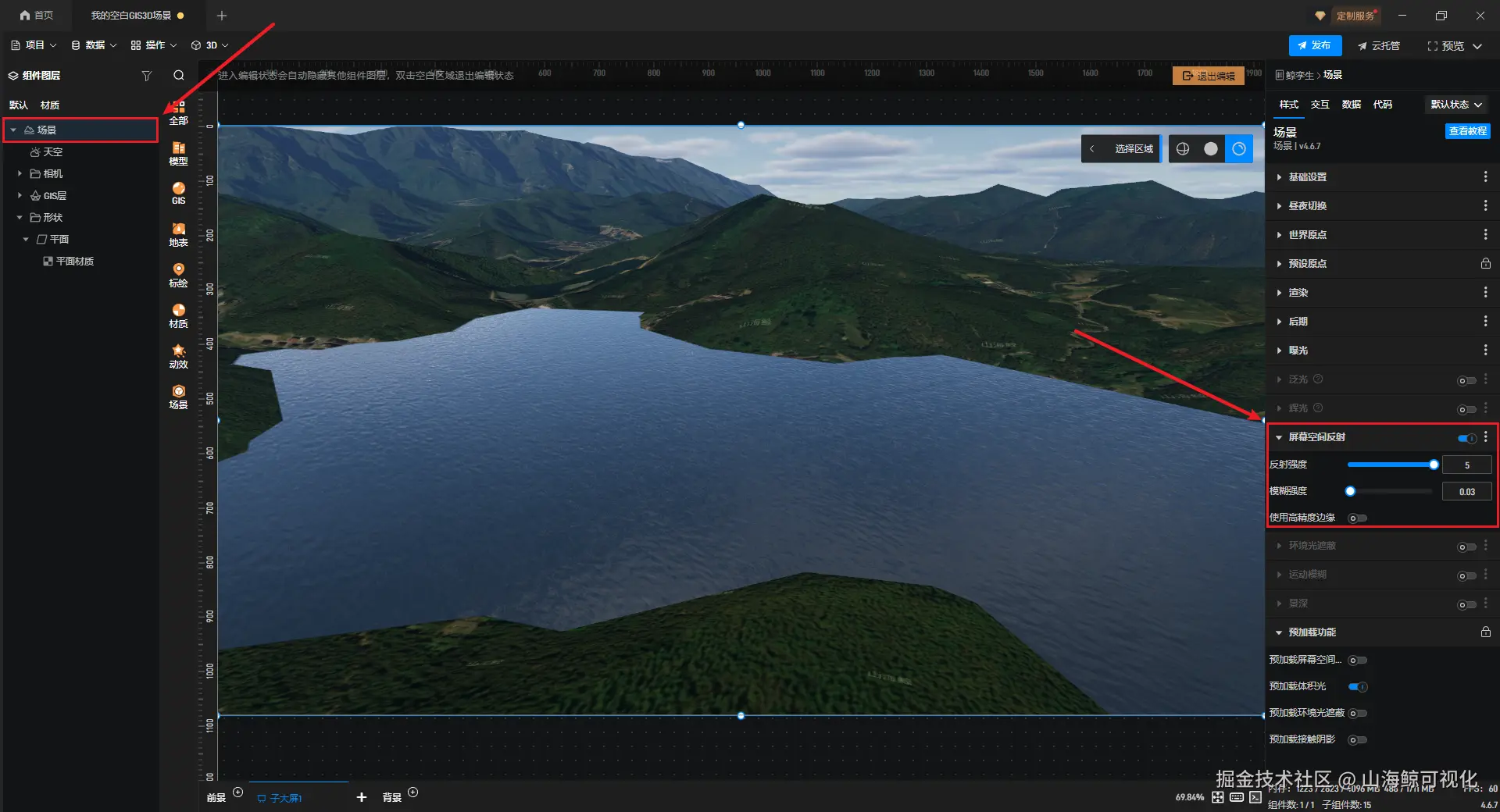Image resolution: width=1500 pixels, height=812 pixels.
Task: Enable the 运动模糊 switch
Action: 1466,575
